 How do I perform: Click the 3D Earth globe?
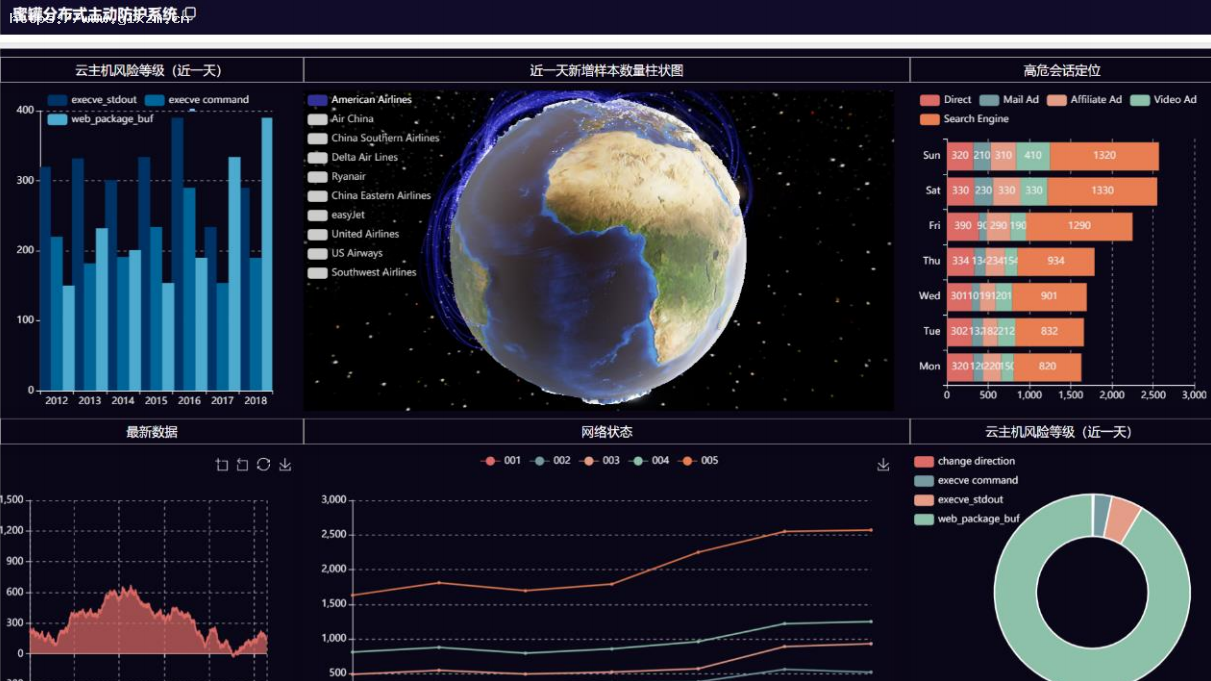point(598,250)
